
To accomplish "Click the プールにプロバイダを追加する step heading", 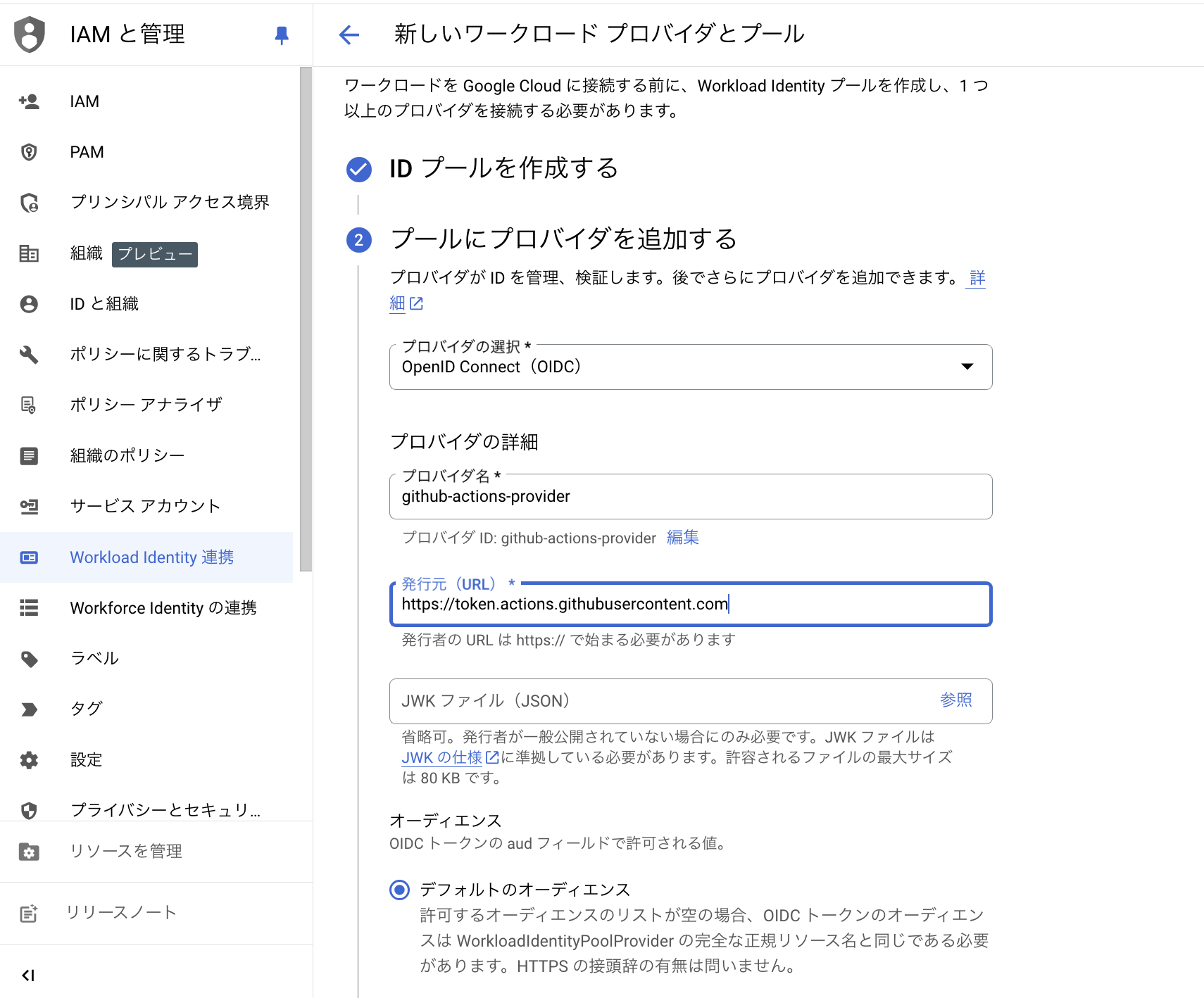I will [x=564, y=239].
